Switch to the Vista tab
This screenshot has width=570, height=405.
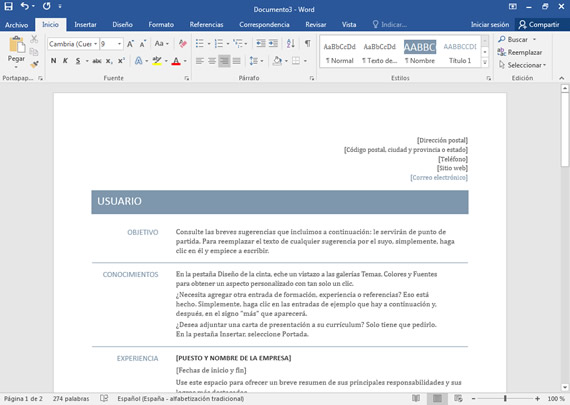pos(349,25)
